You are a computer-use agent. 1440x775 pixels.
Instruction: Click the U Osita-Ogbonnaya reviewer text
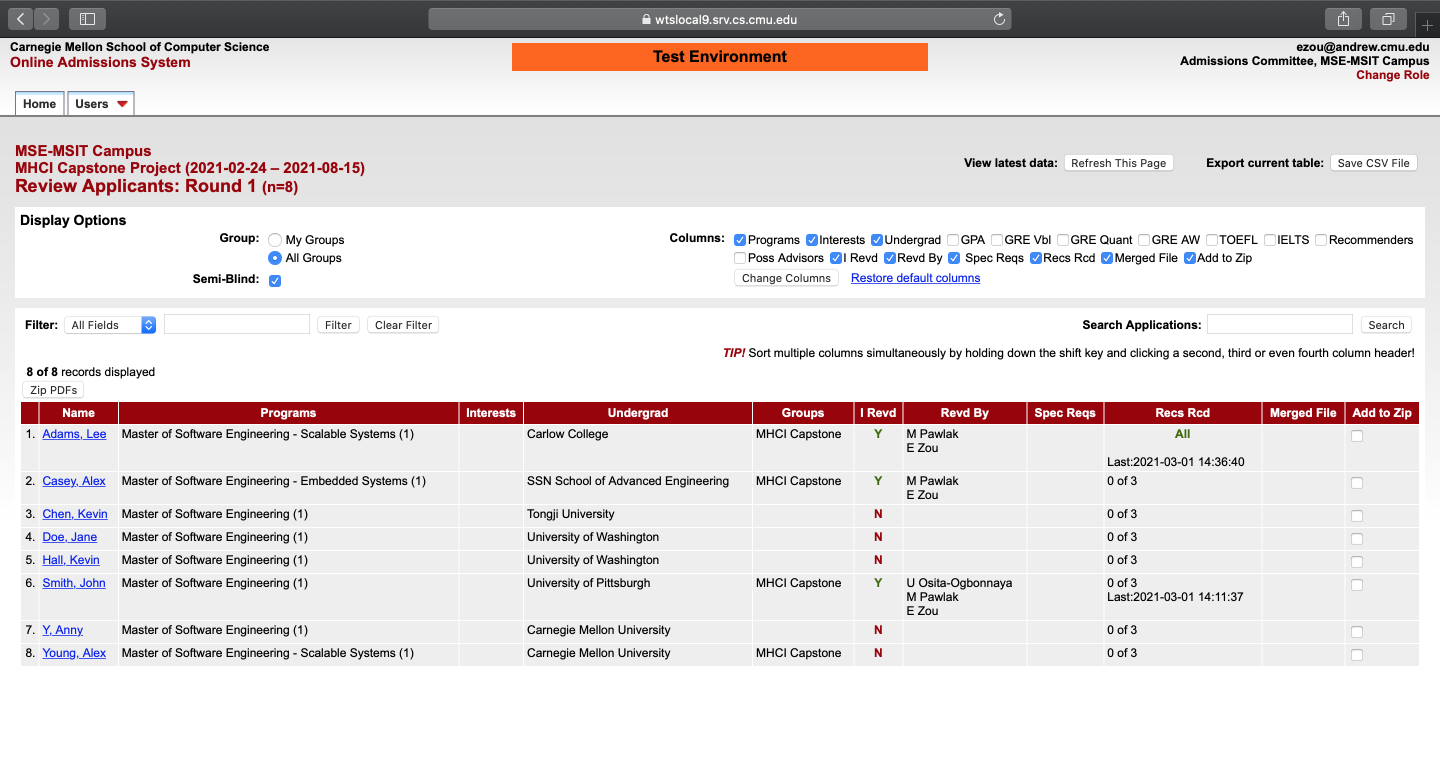[959, 583]
